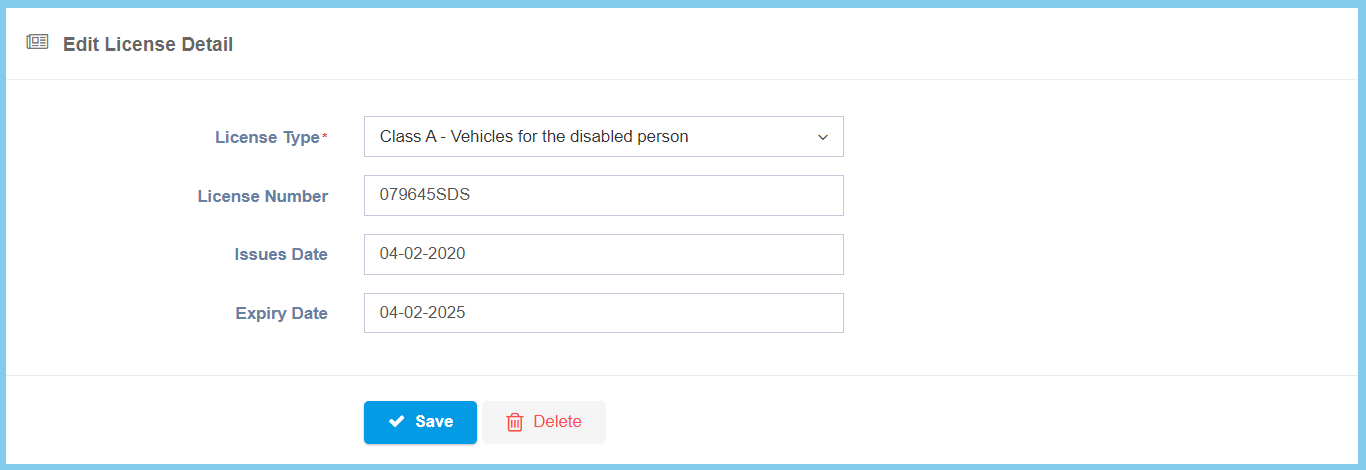Click the Expiry Date label
Image resolution: width=1366 pixels, height=470 pixels.
(281, 314)
